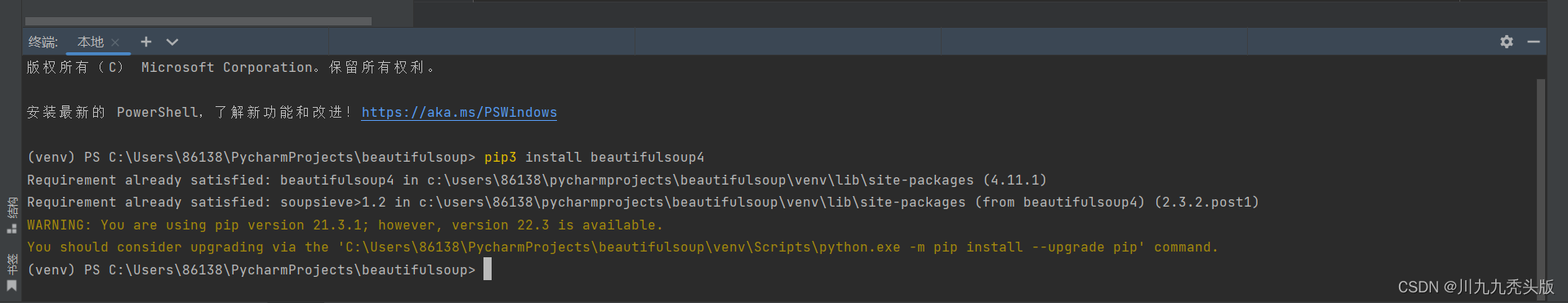
Task: Click the 安装最新的 PowerShell message text
Action: [x=189, y=113]
